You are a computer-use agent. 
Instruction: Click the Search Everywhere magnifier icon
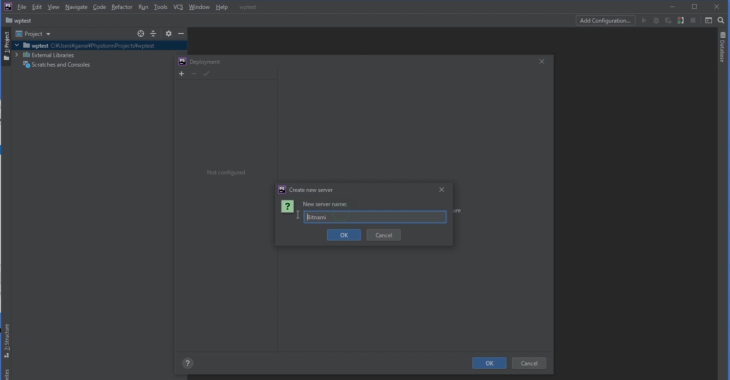click(721, 20)
